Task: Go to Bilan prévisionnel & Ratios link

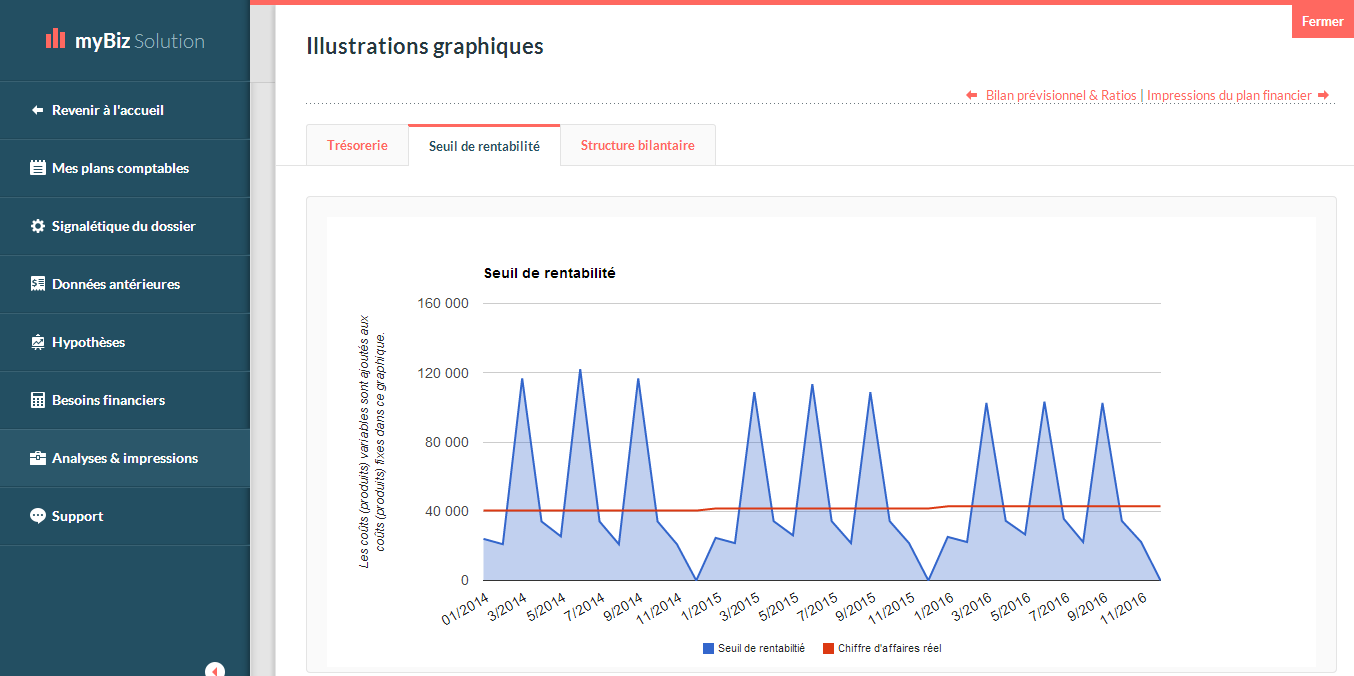Action: [x=1061, y=95]
